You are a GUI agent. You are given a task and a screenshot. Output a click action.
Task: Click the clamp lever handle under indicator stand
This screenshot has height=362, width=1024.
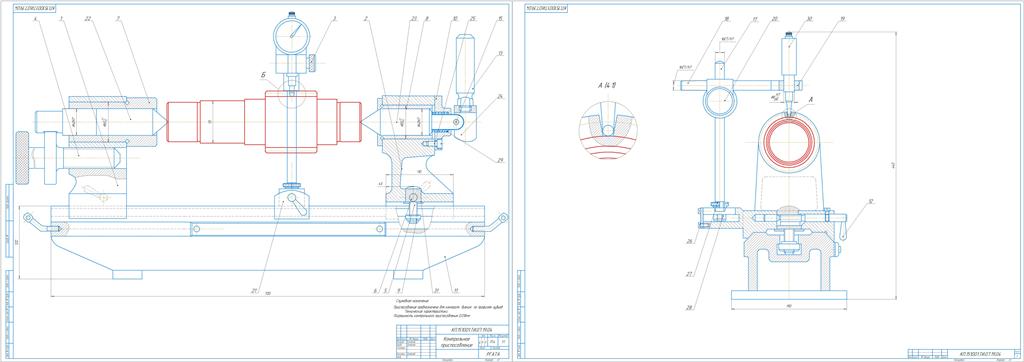pyautogui.click(x=298, y=206)
